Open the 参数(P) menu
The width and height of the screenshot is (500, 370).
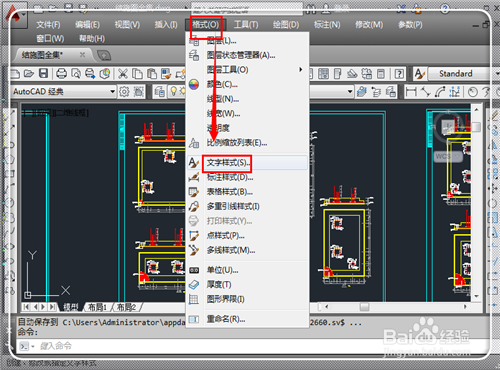click(410, 25)
